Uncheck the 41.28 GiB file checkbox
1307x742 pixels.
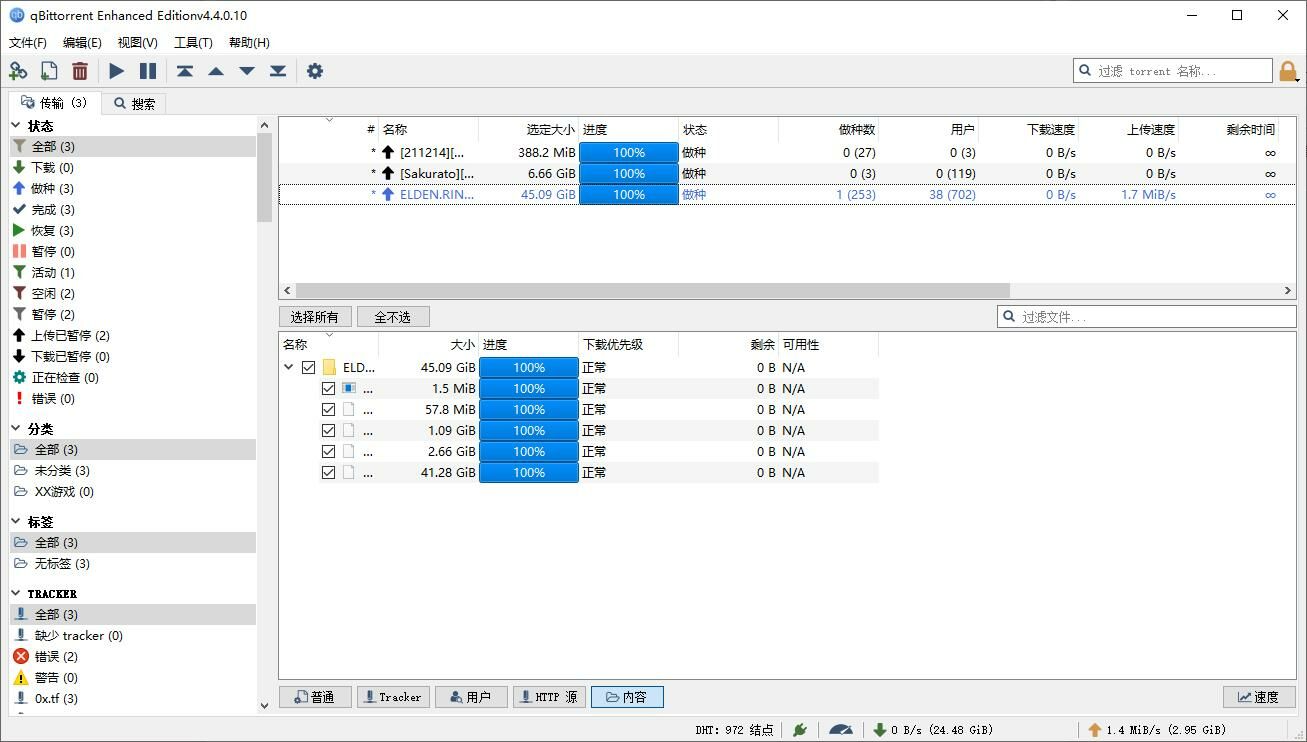pyautogui.click(x=328, y=473)
